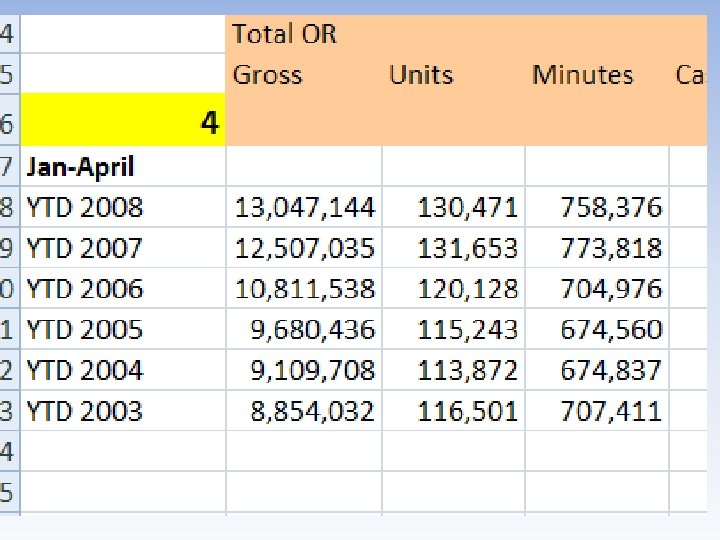Select the yellow cell containing 4

122,122
